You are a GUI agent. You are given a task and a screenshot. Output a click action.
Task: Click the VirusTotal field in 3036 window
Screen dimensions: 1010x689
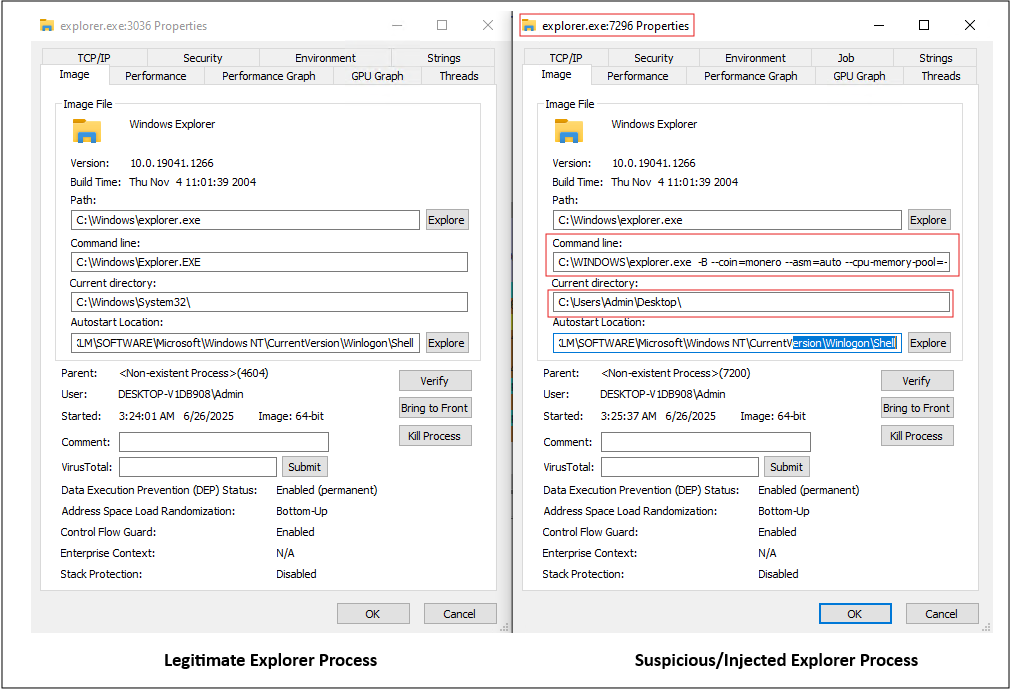198,467
